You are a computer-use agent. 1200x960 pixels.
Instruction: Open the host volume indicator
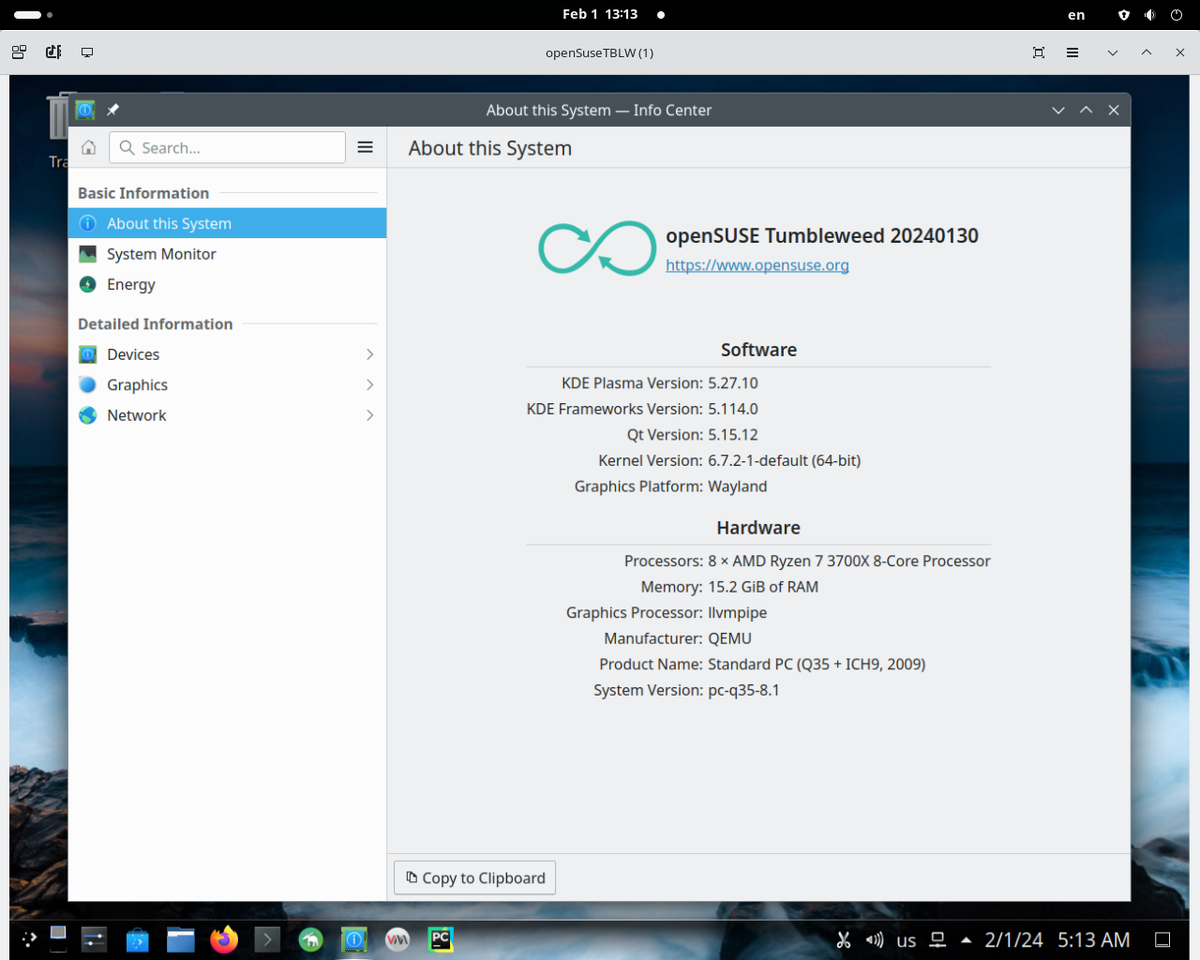click(1150, 15)
